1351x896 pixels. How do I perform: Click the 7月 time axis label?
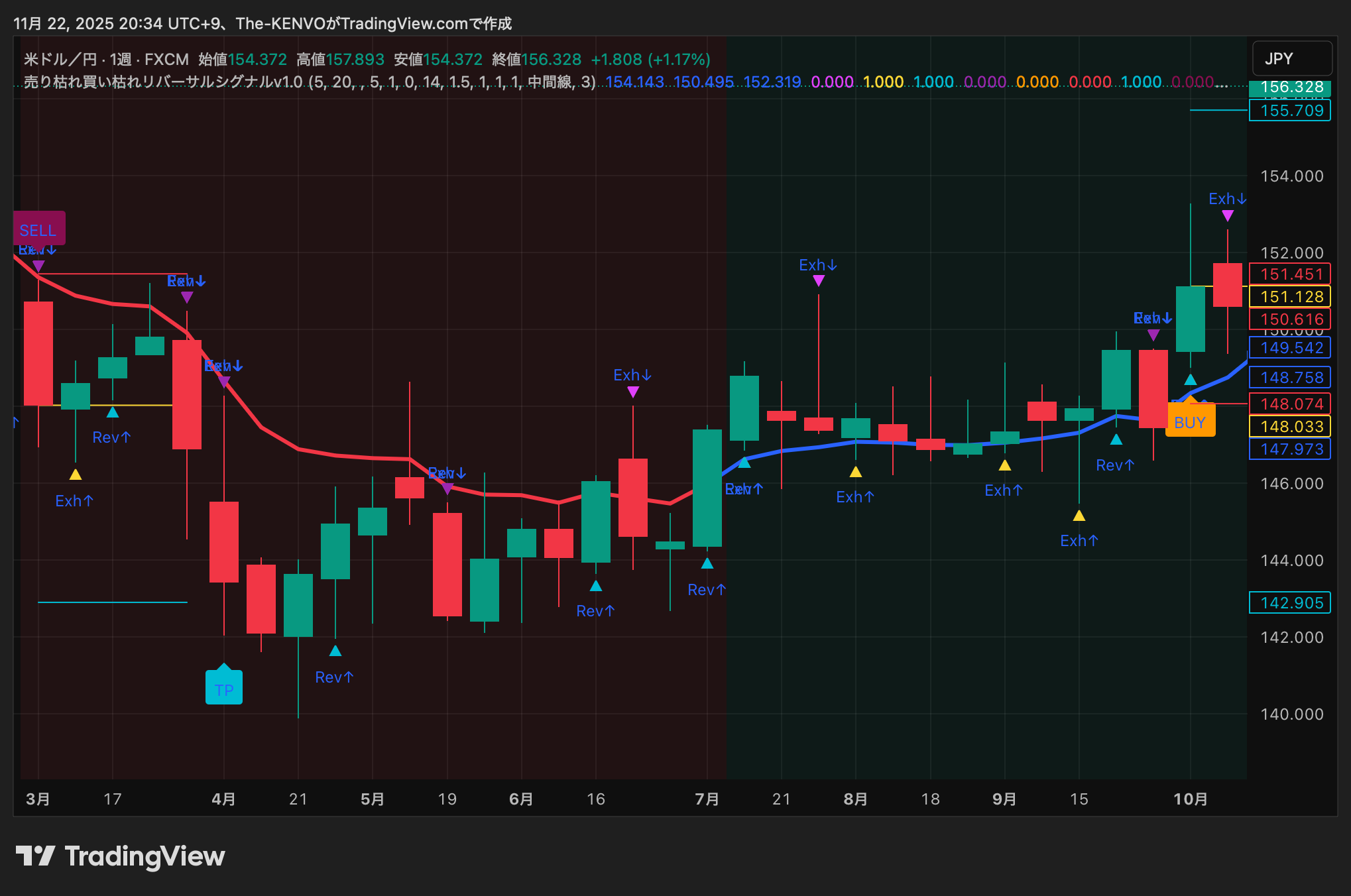point(707,799)
